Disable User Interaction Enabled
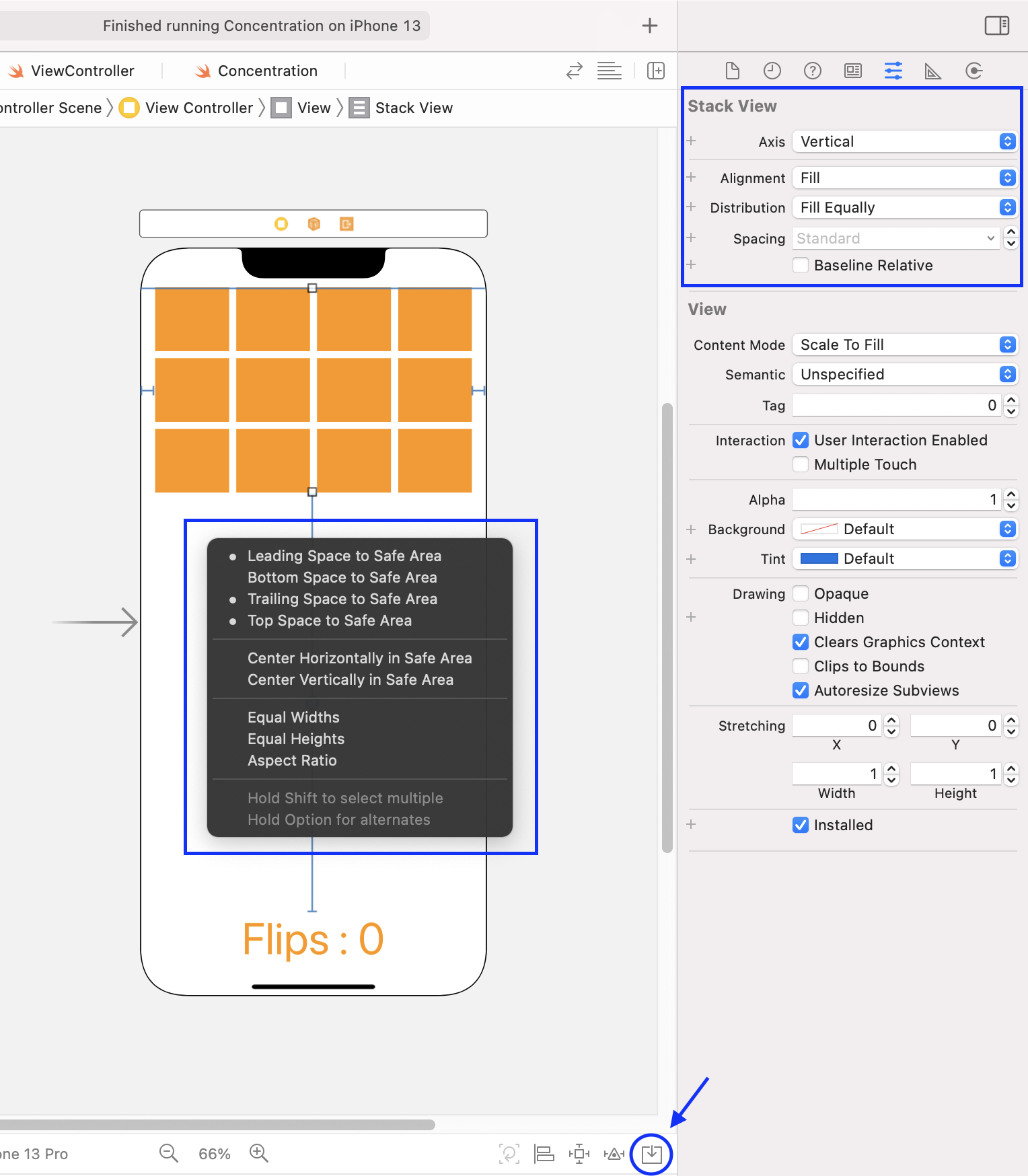Viewport: 1028px width, 1176px height. tap(801, 440)
